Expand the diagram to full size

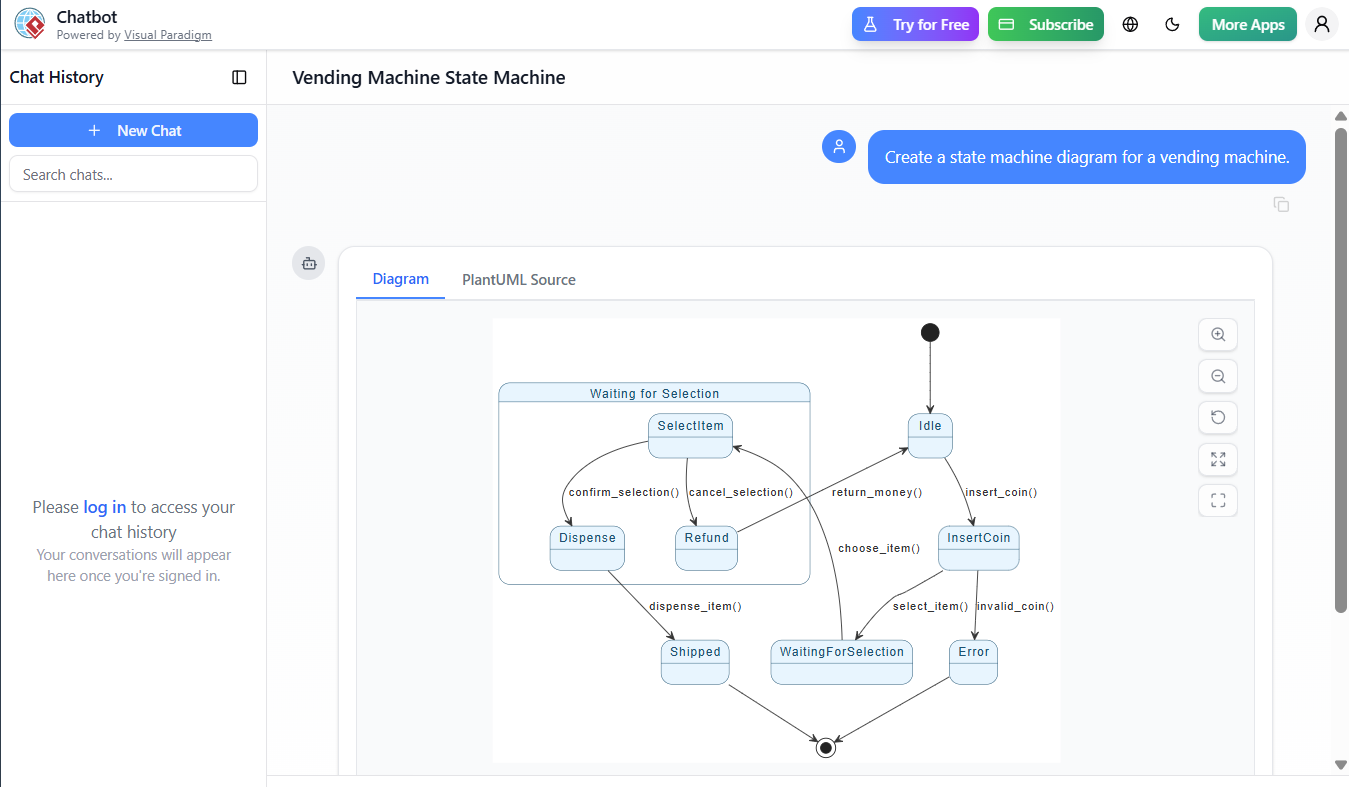click(1217, 459)
